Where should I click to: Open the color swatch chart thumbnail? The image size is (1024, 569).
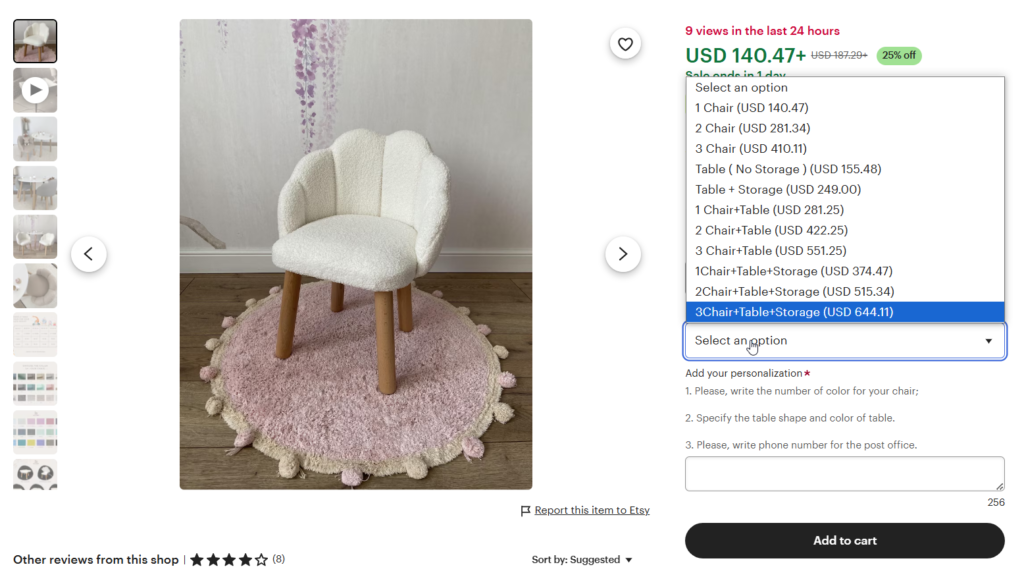point(35,384)
